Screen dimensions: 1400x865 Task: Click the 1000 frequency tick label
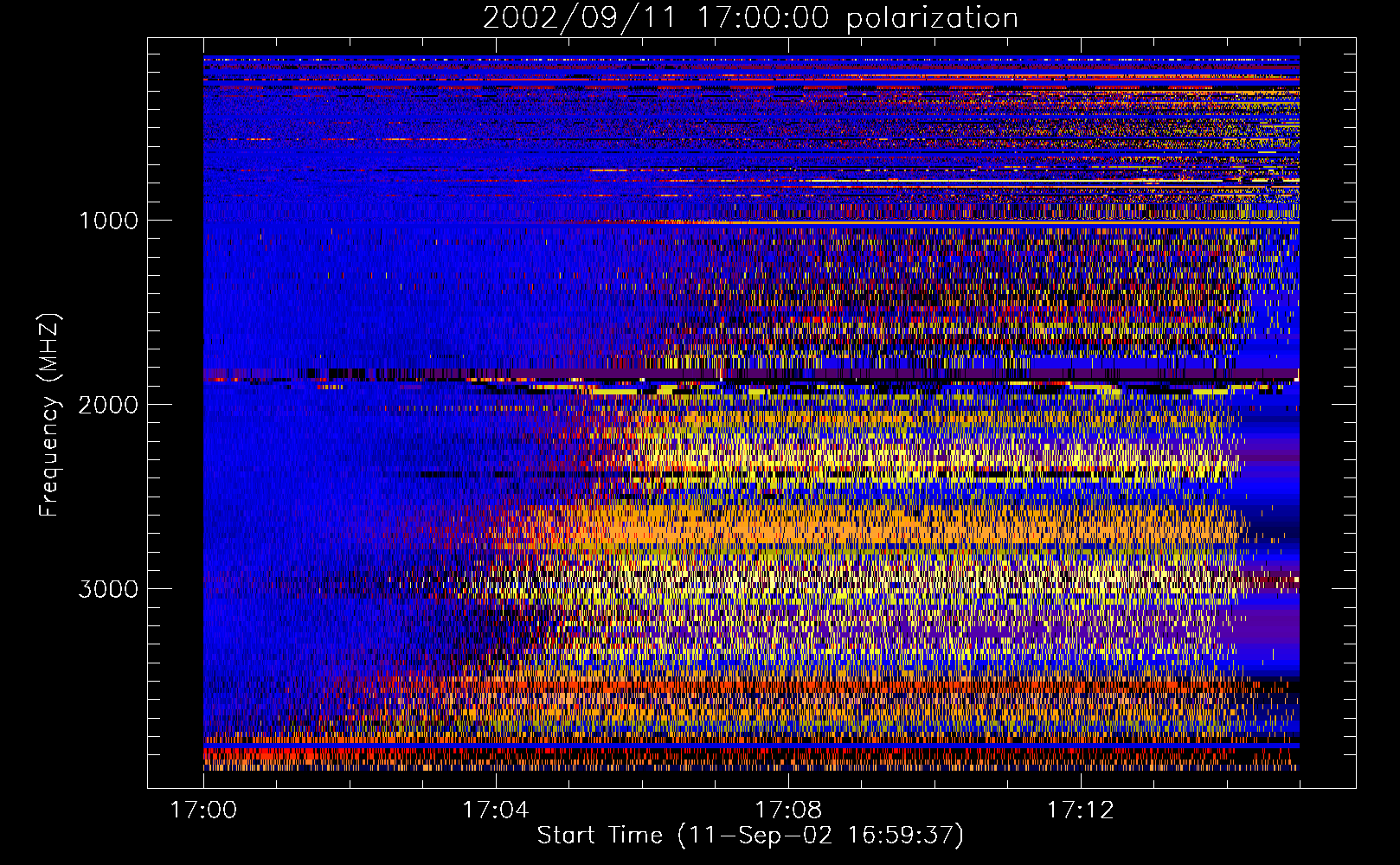pyautogui.click(x=108, y=221)
